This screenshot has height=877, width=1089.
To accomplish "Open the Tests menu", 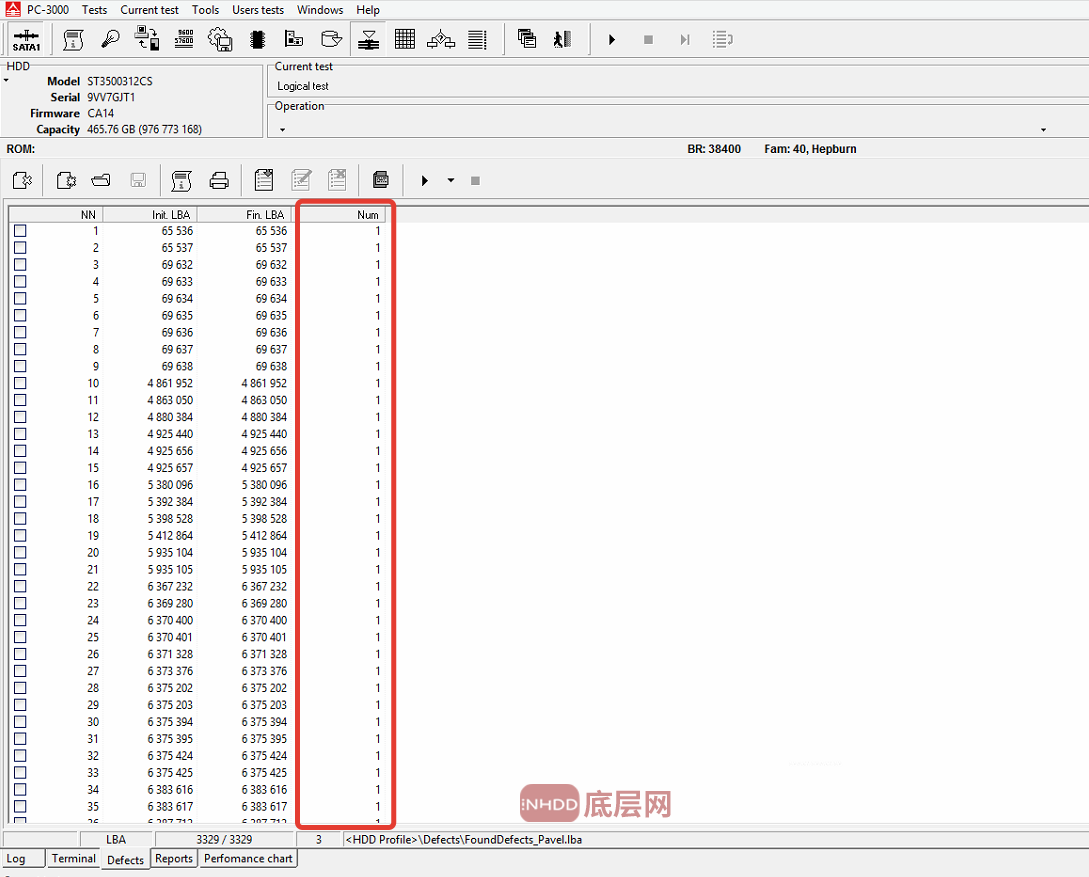I will click(94, 10).
